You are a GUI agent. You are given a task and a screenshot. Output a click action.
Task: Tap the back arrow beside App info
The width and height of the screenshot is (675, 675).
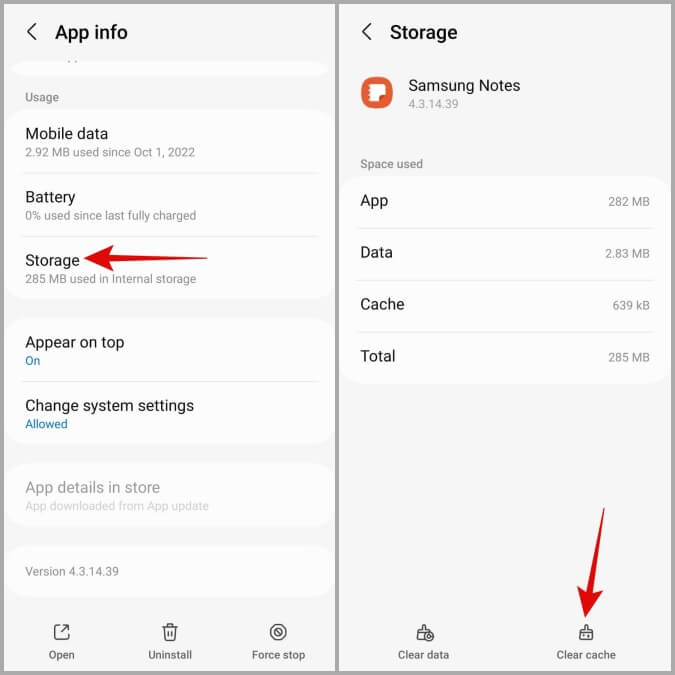32,32
